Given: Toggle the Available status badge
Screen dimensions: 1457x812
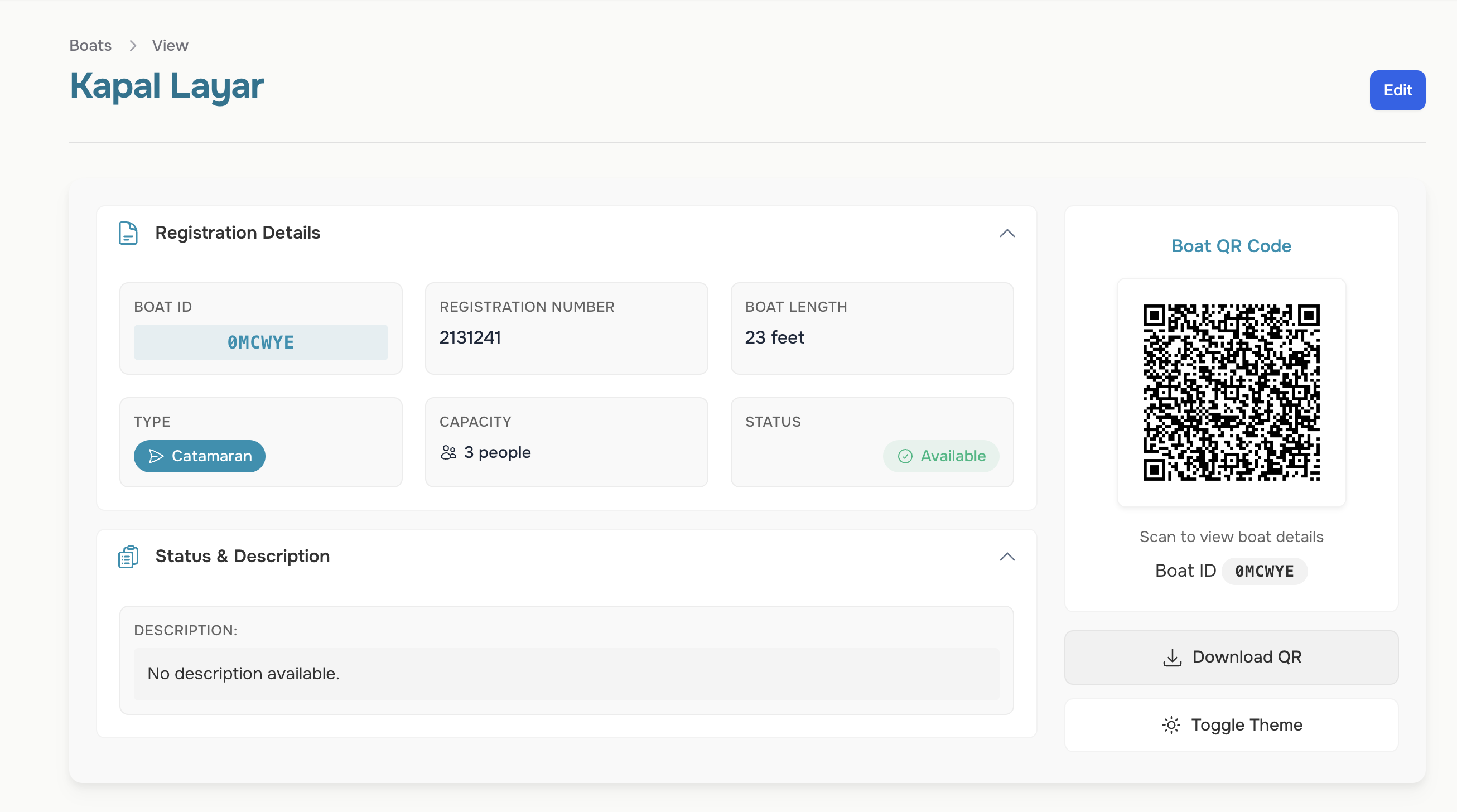Looking at the screenshot, I should pos(940,456).
